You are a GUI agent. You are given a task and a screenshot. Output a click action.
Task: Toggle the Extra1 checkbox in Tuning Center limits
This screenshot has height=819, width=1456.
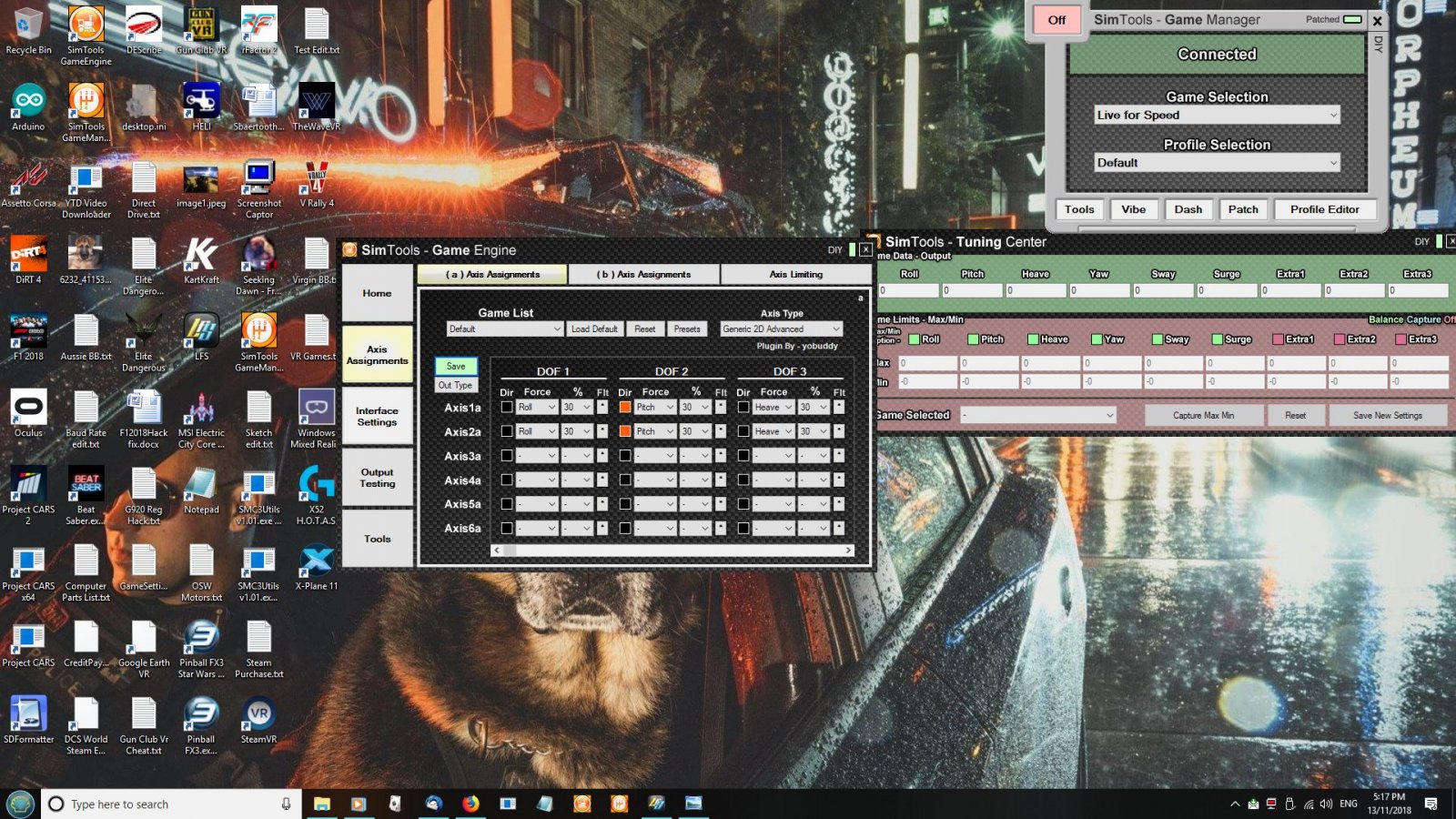point(1278,339)
